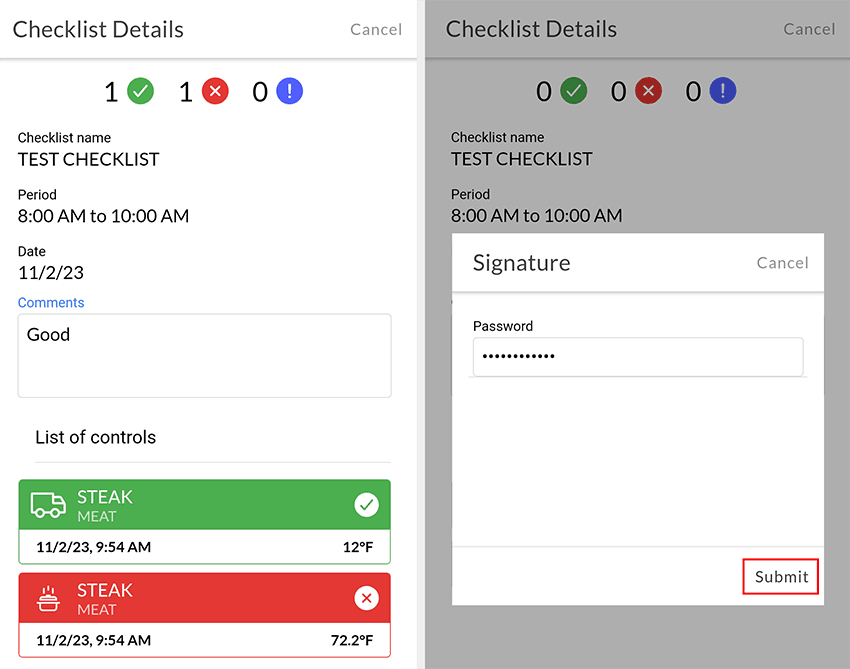Submit the signature password
850x669 pixels.
(x=781, y=576)
